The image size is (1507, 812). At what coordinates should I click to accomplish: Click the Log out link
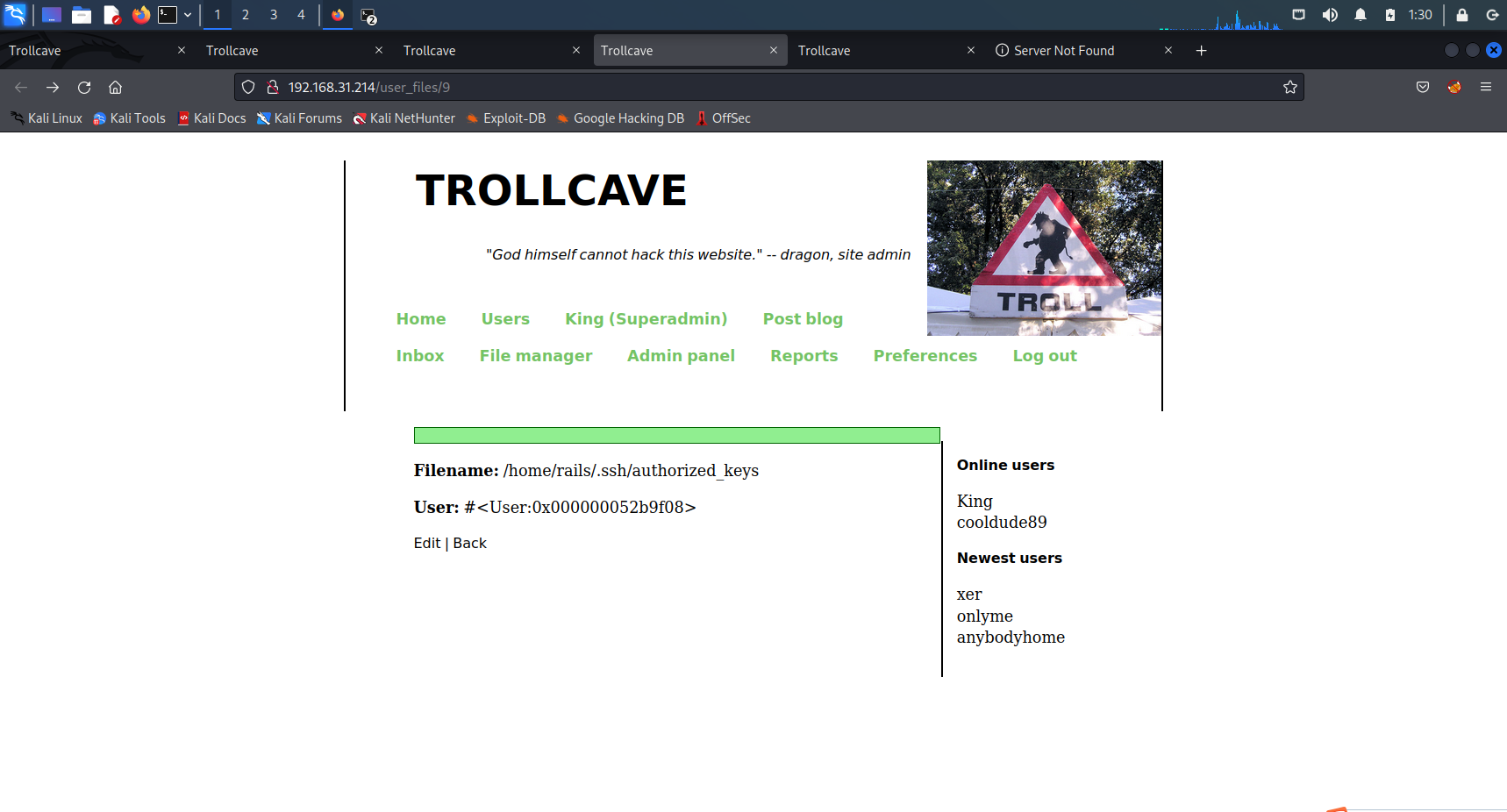[x=1045, y=356]
